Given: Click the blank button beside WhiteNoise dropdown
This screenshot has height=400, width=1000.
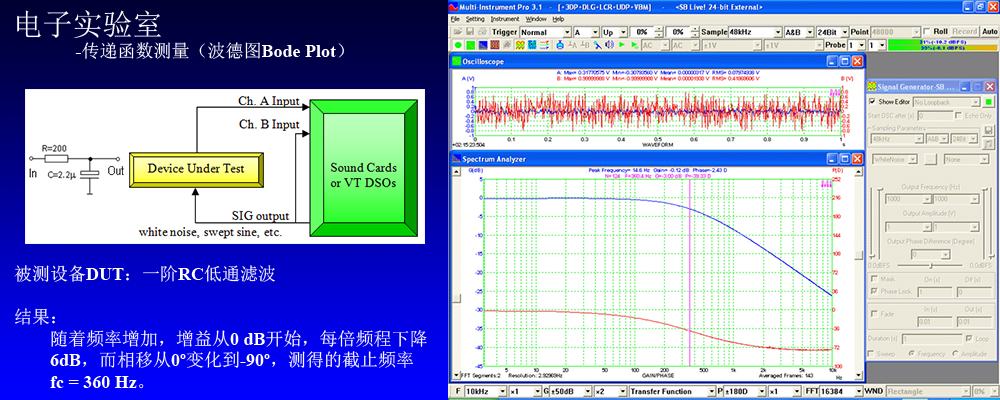Looking at the screenshot, I should click(930, 159).
